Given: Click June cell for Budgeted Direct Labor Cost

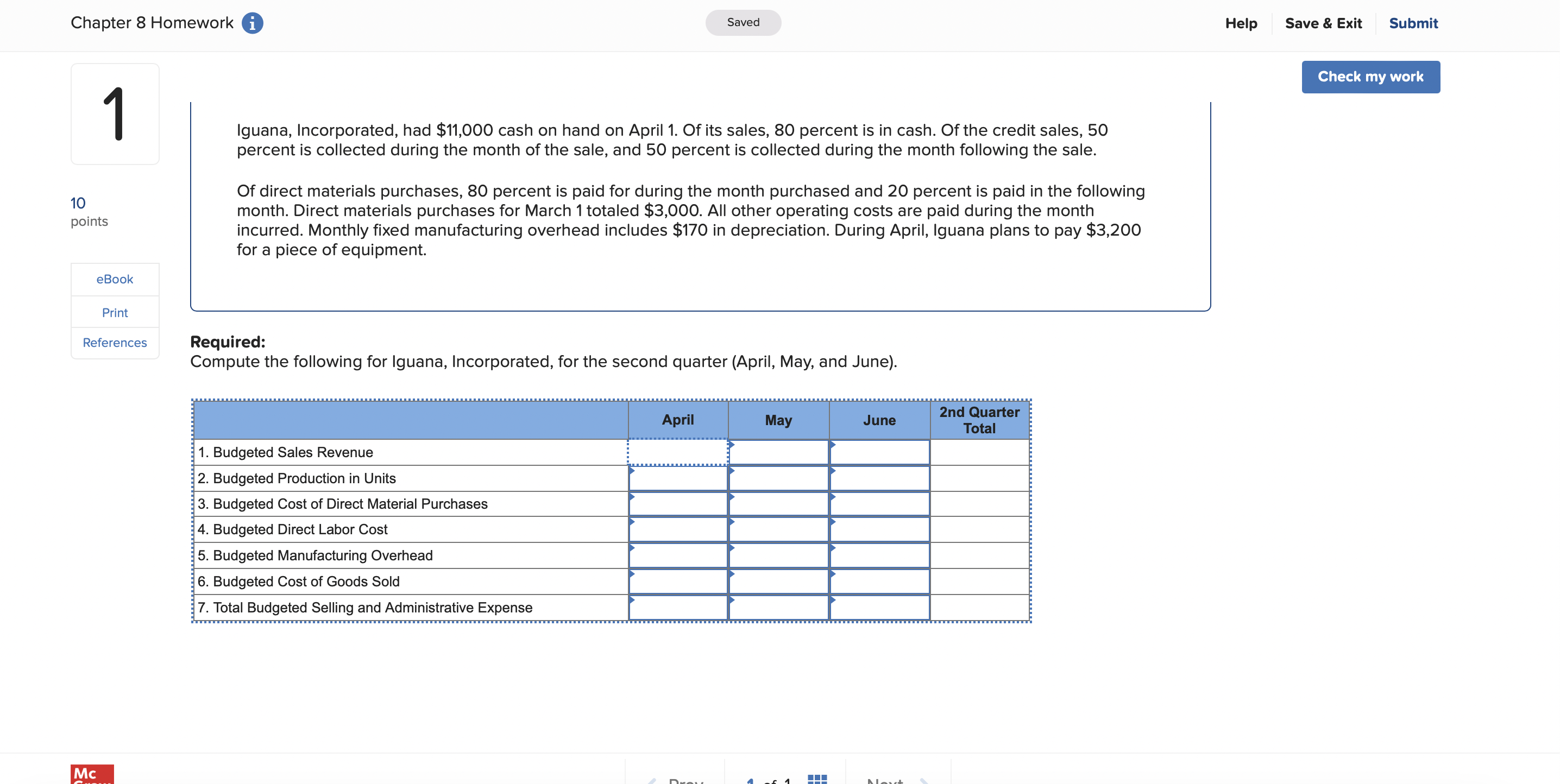Looking at the screenshot, I should click(879, 530).
